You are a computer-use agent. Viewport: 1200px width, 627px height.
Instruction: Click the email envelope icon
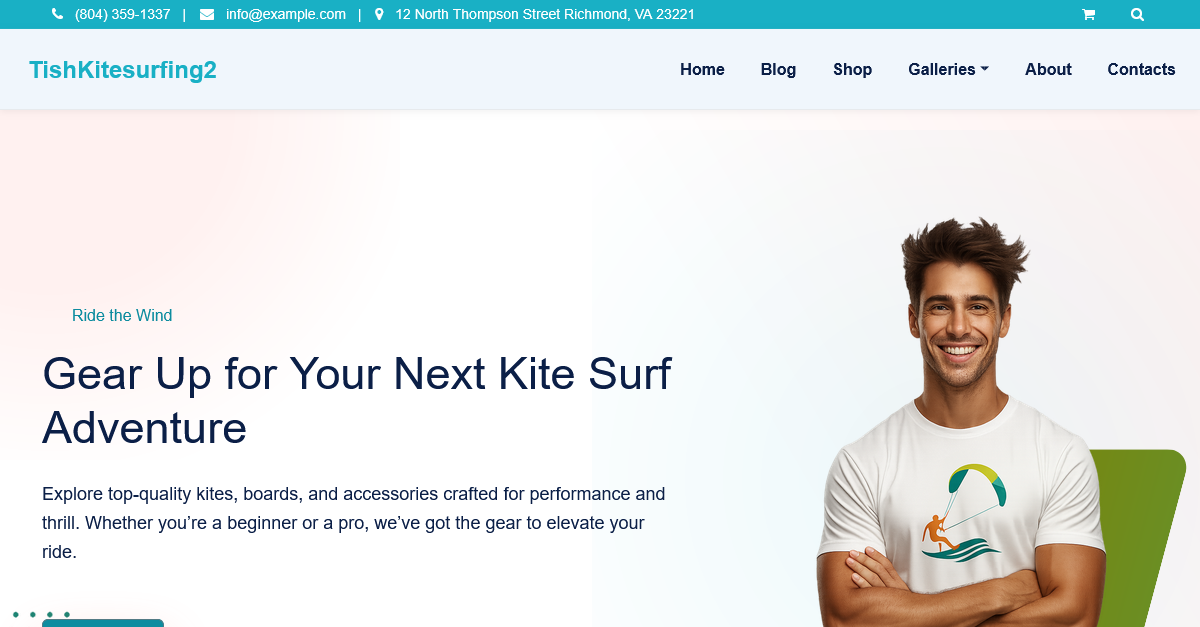pyautogui.click(x=207, y=14)
